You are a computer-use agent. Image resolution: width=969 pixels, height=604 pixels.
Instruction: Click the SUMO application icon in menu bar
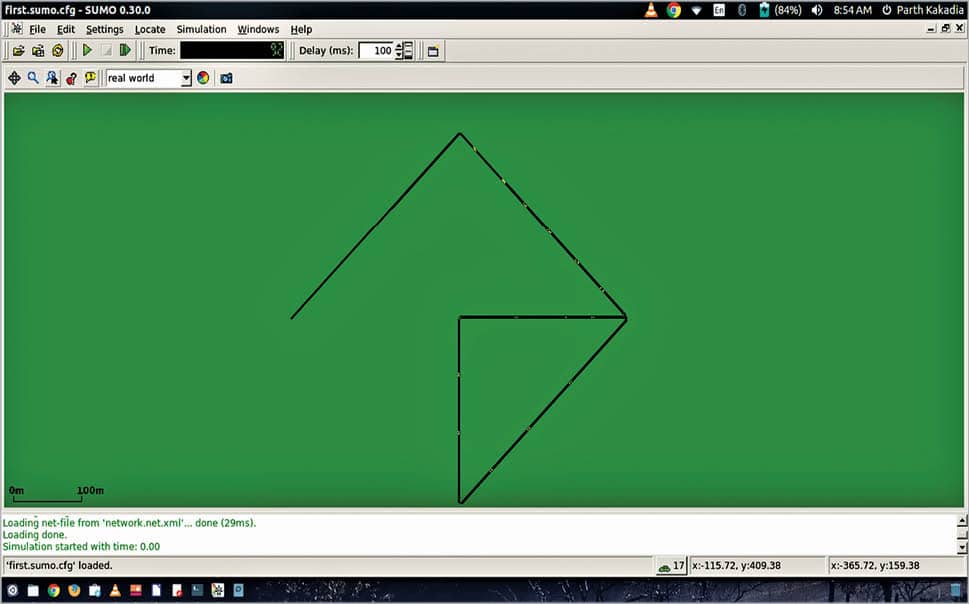(x=17, y=29)
